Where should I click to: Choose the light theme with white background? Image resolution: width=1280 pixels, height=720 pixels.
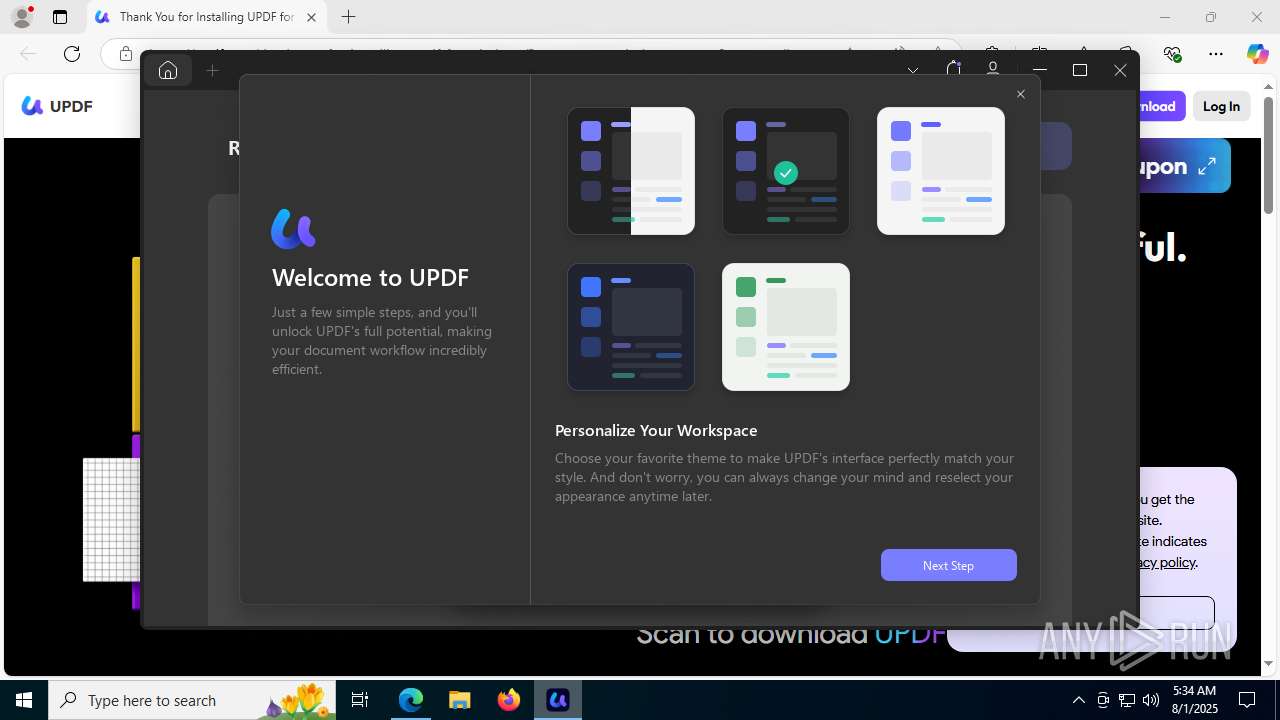[941, 171]
